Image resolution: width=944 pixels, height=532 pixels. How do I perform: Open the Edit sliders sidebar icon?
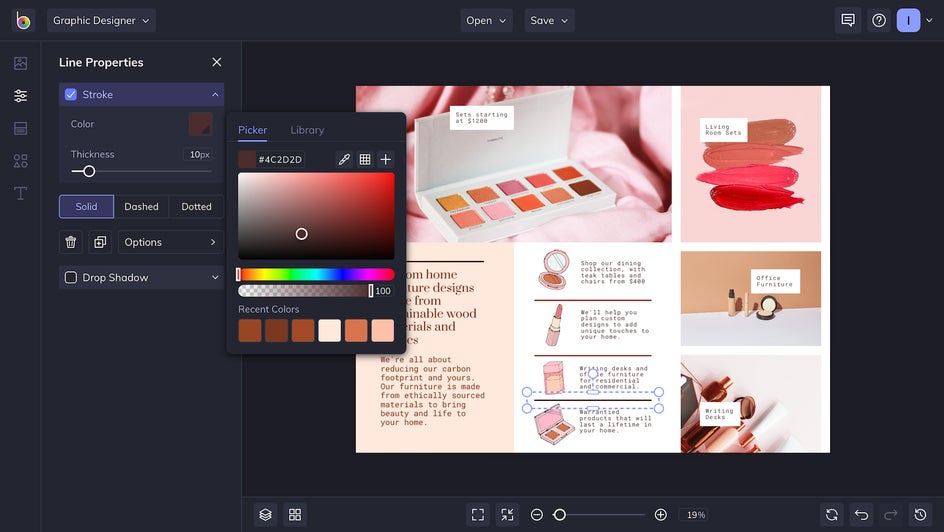click(x=20, y=96)
